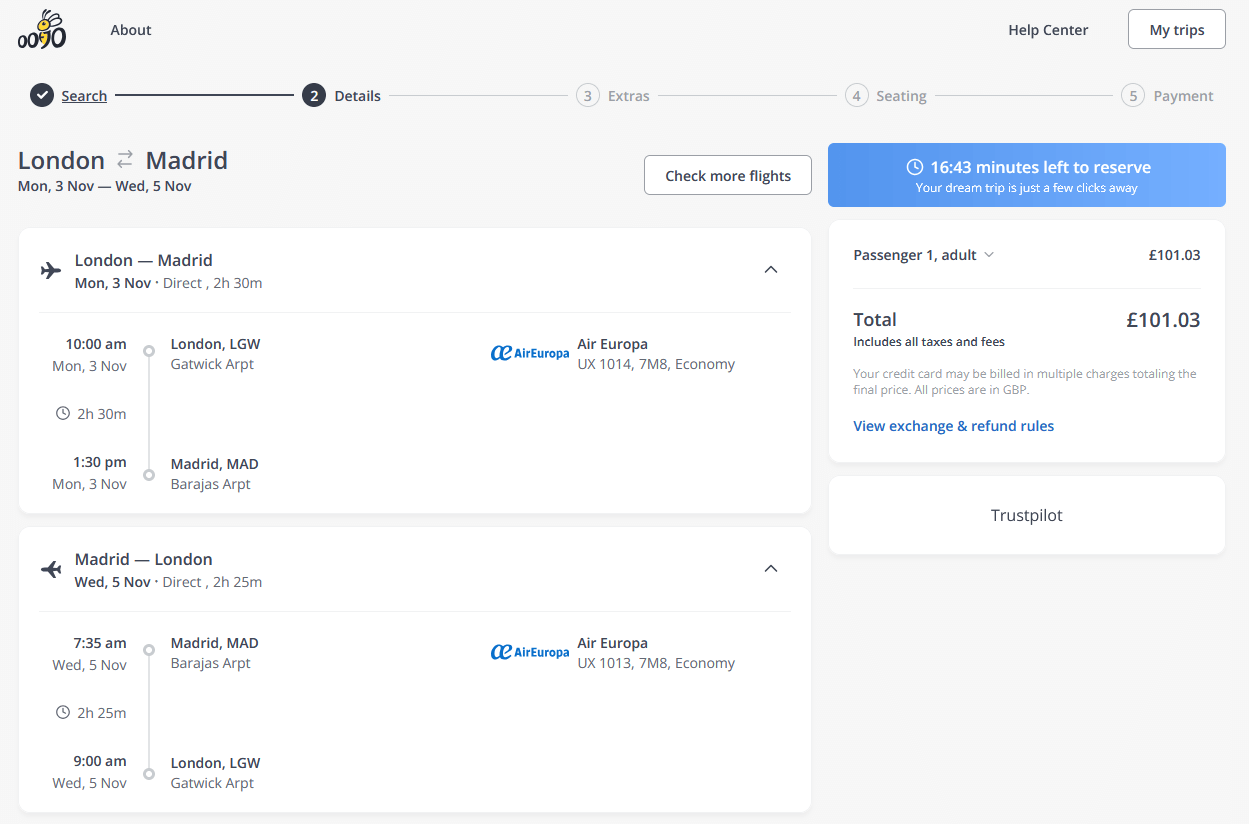Click the Search step checkmark icon
This screenshot has width=1249, height=824.
[41, 96]
